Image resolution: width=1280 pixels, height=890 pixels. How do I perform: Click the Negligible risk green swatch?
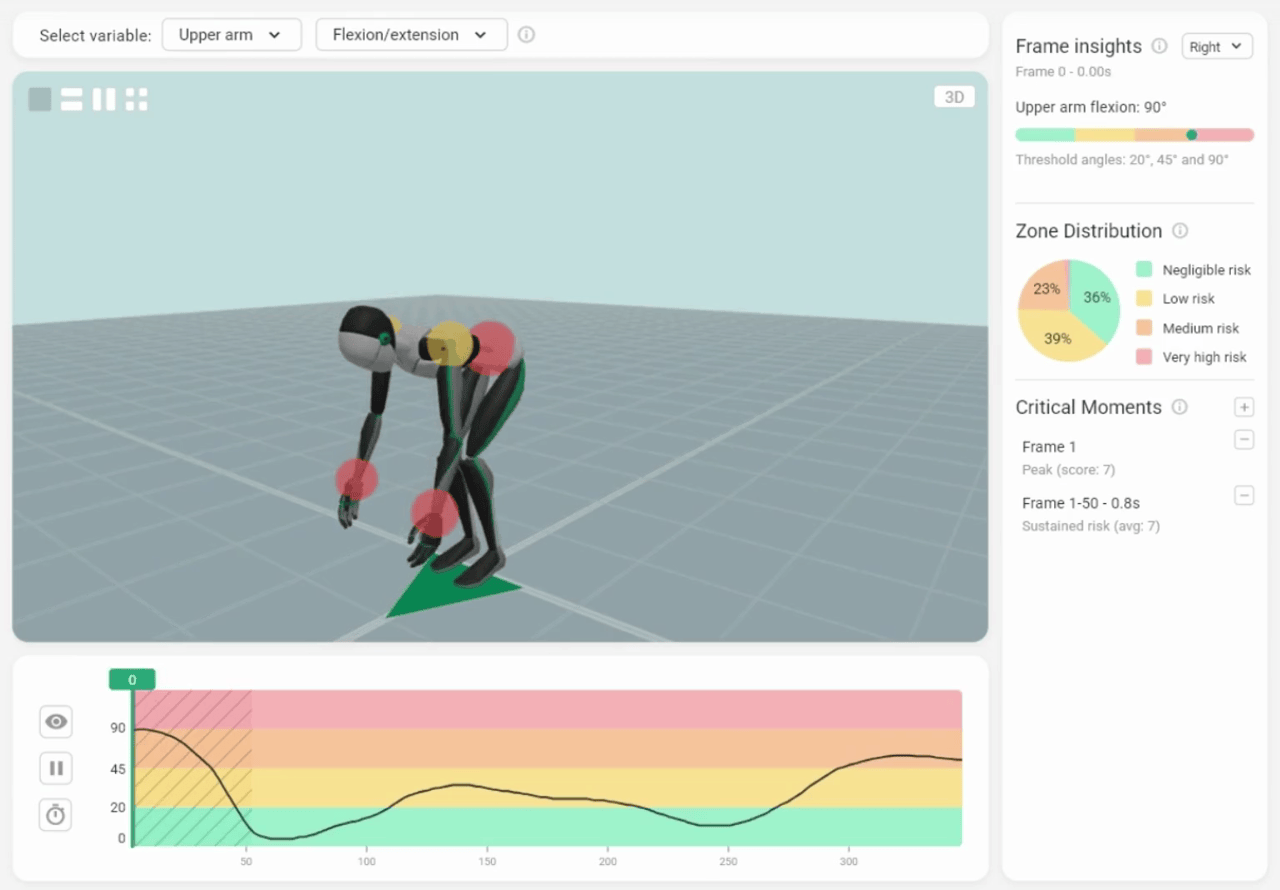click(1144, 270)
